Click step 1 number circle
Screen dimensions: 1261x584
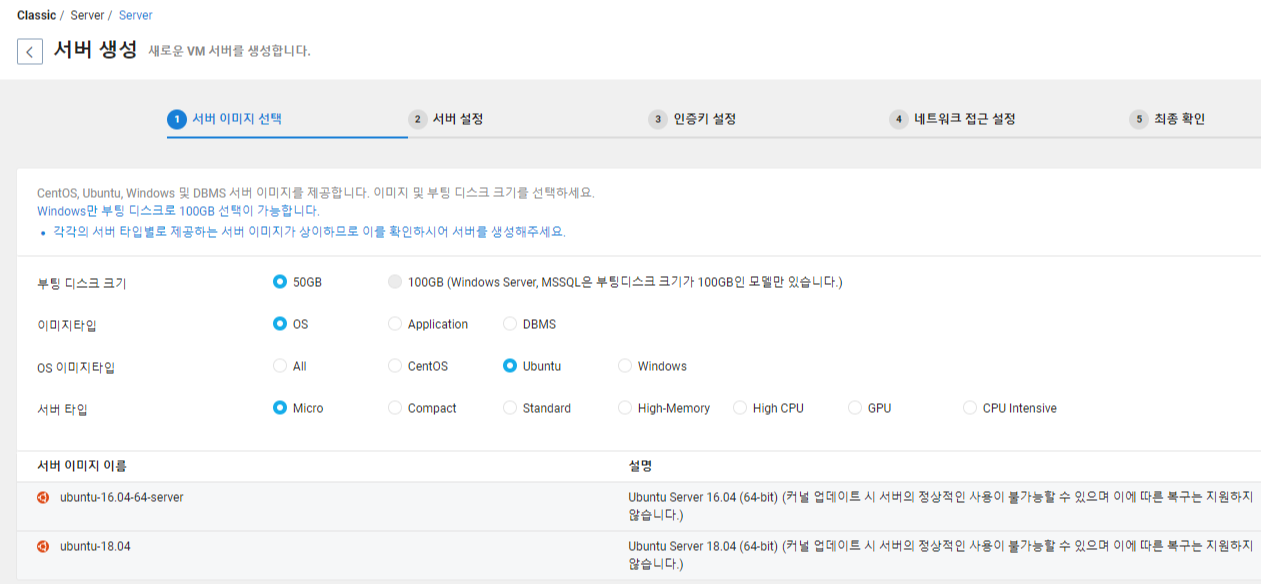point(177,119)
